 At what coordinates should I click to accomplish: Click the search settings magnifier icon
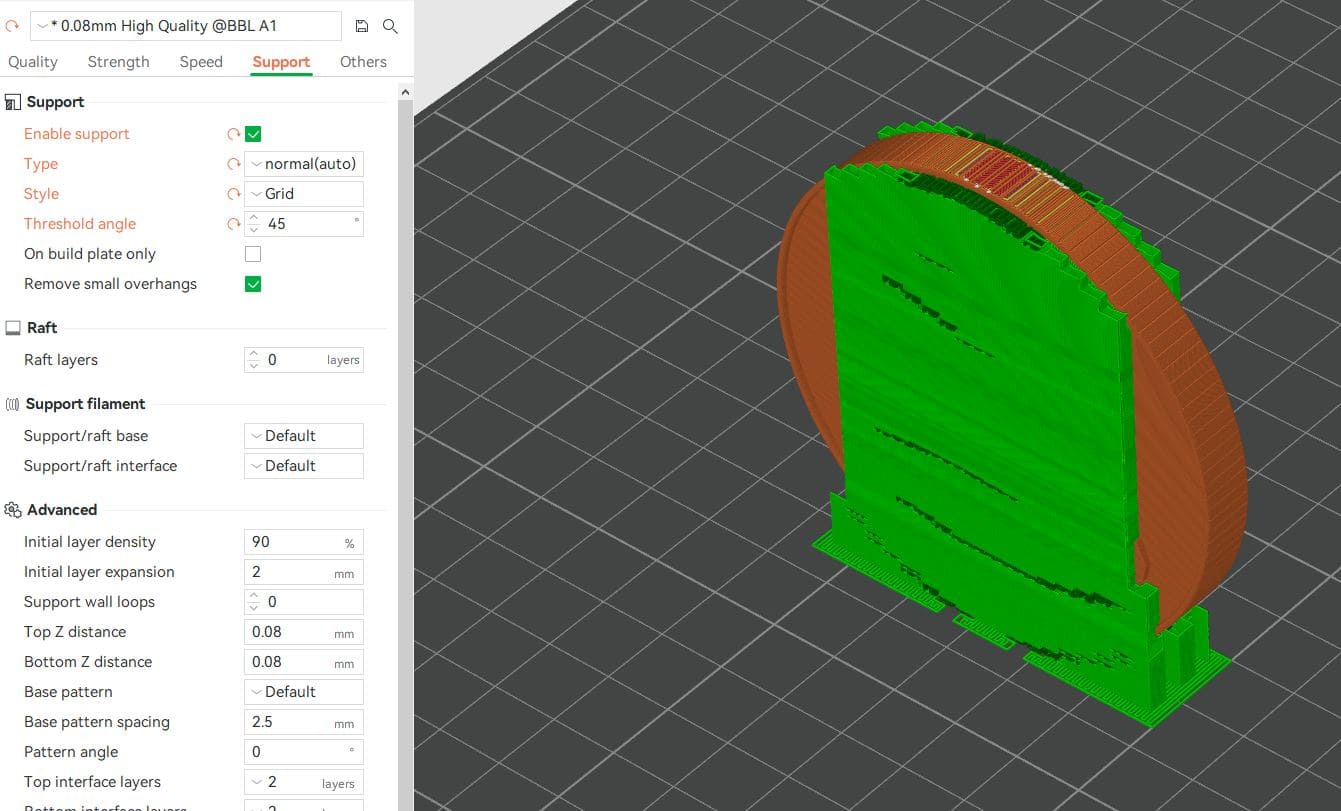point(391,26)
